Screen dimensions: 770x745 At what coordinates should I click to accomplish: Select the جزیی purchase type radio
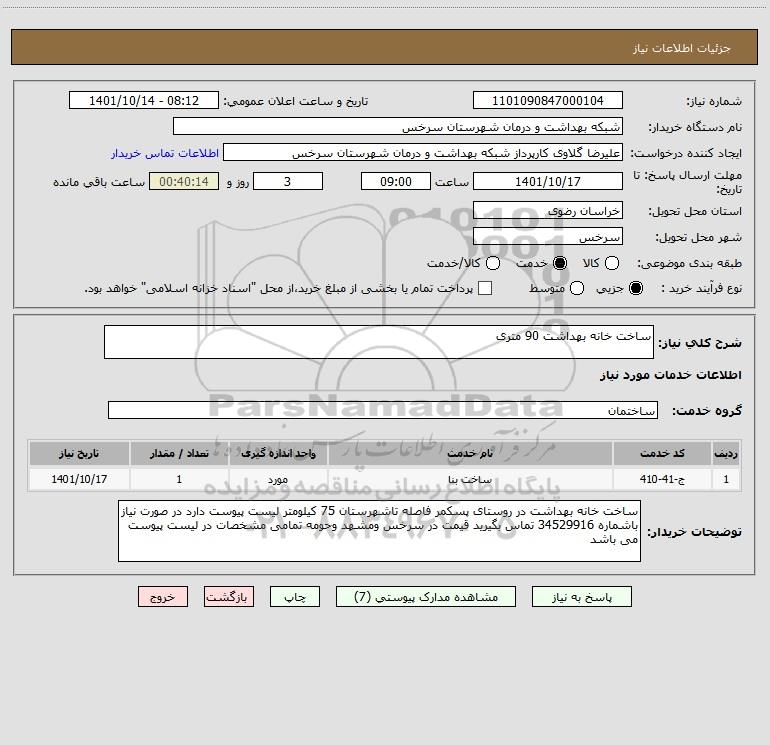[x=635, y=288]
